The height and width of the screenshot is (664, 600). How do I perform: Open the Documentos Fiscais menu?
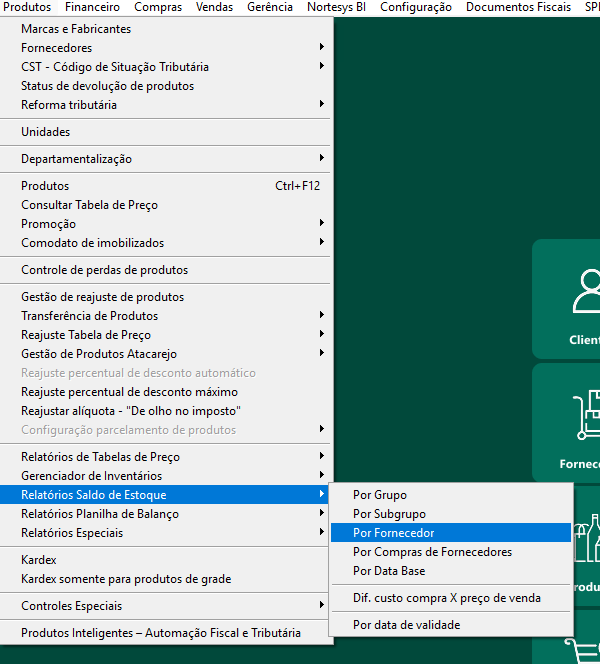518,7
